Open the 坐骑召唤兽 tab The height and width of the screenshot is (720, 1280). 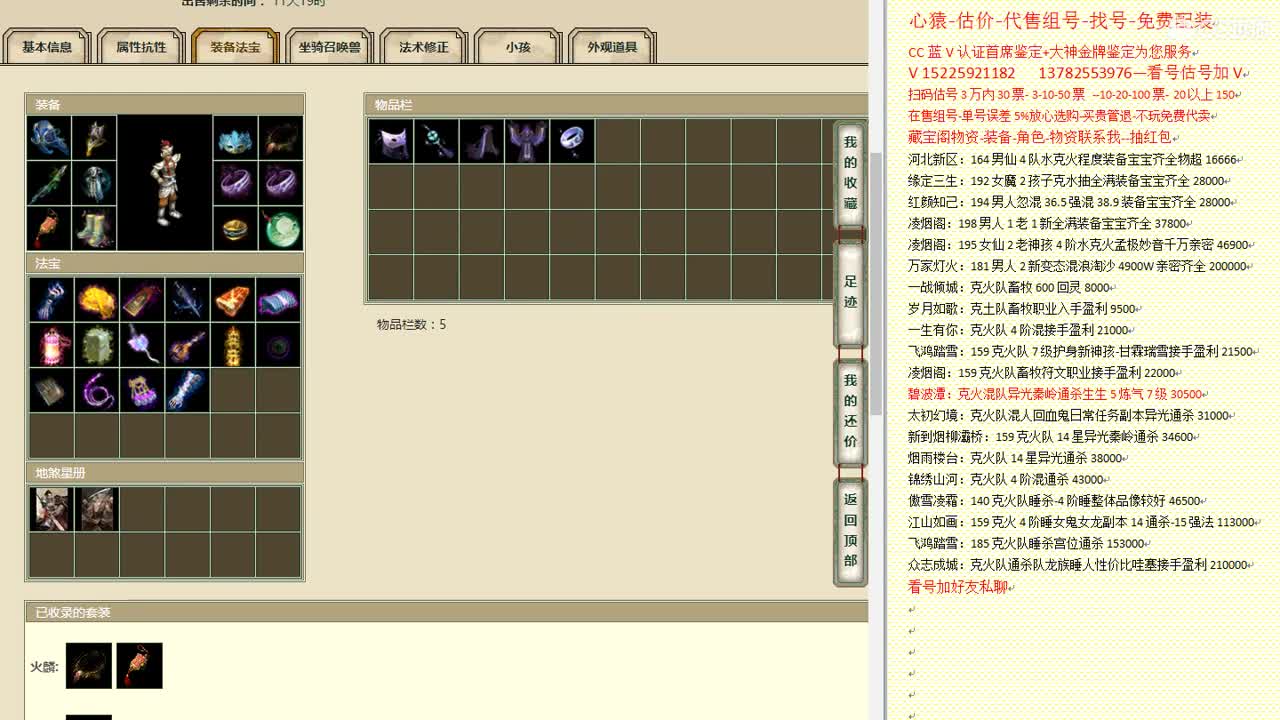coord(329,47)
